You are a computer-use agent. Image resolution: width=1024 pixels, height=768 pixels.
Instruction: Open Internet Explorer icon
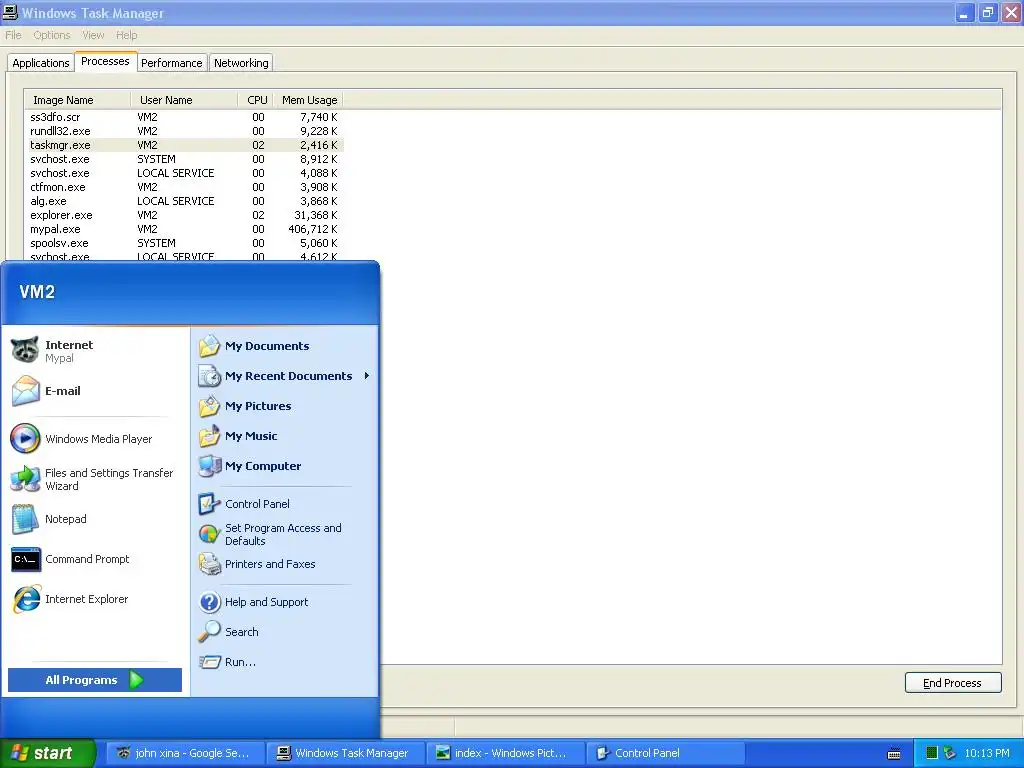click(x=25, y=599)
